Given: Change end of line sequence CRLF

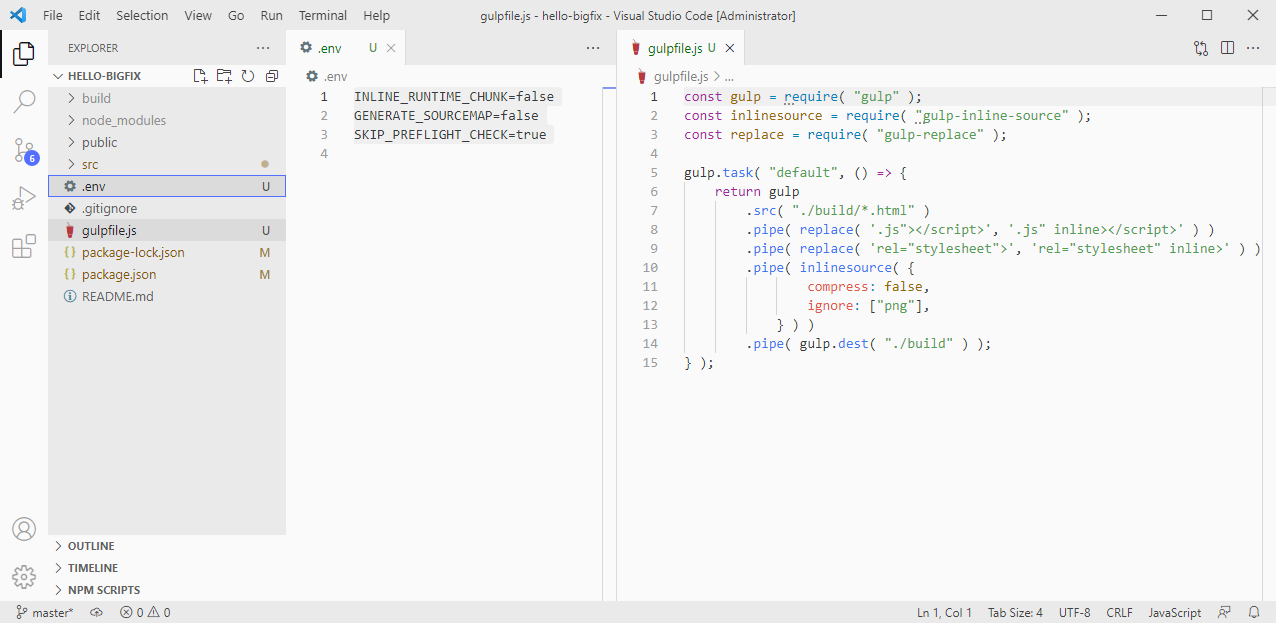Looking at the screenshot, I should (1119, 612).
